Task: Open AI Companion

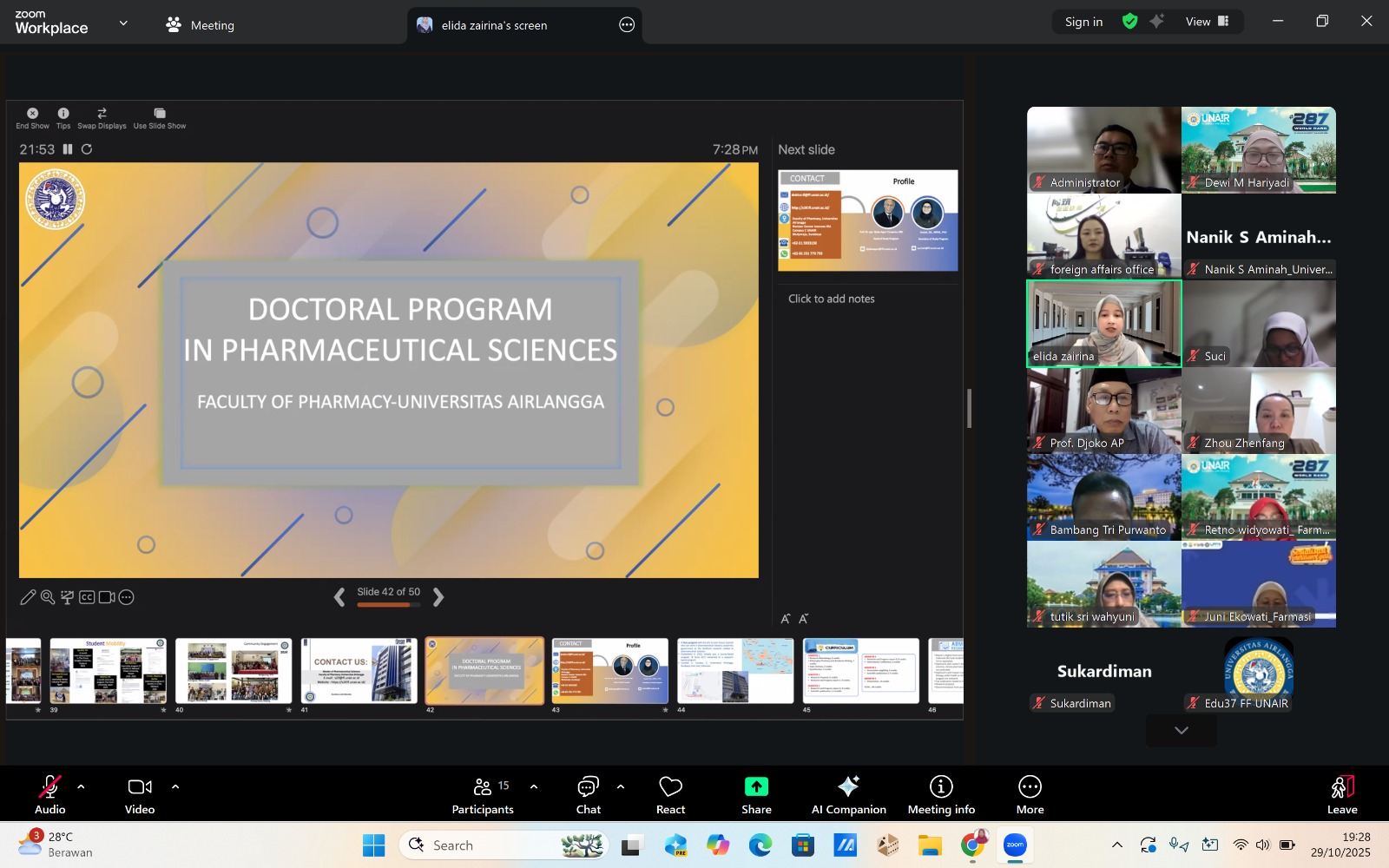Action: coord(848,794)
